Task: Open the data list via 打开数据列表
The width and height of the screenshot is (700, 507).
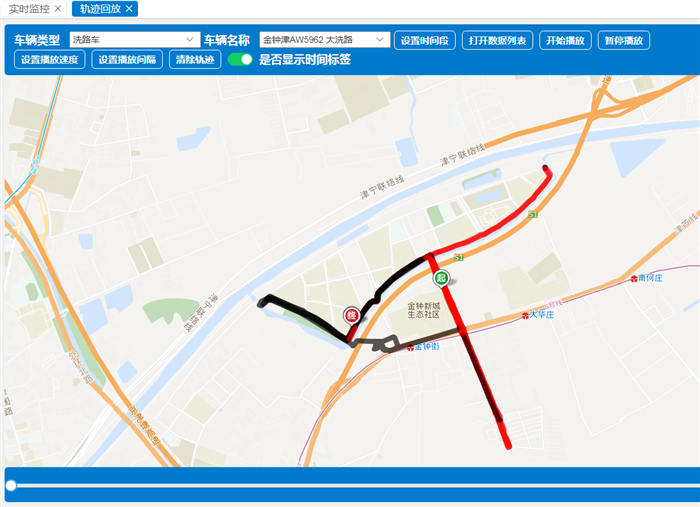Action: pos(497,40)
